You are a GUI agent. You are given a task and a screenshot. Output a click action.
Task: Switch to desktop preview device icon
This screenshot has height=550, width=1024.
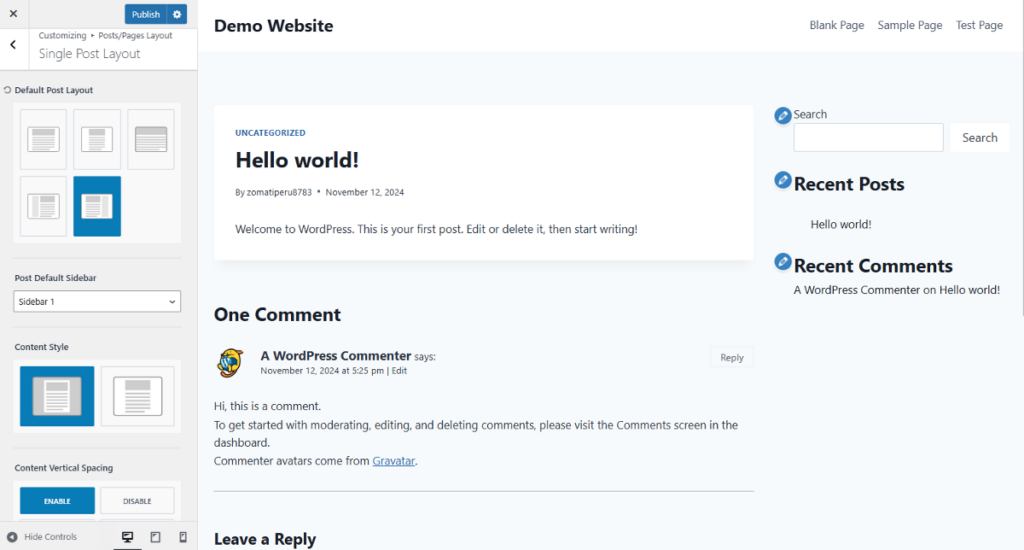point(127,537)
